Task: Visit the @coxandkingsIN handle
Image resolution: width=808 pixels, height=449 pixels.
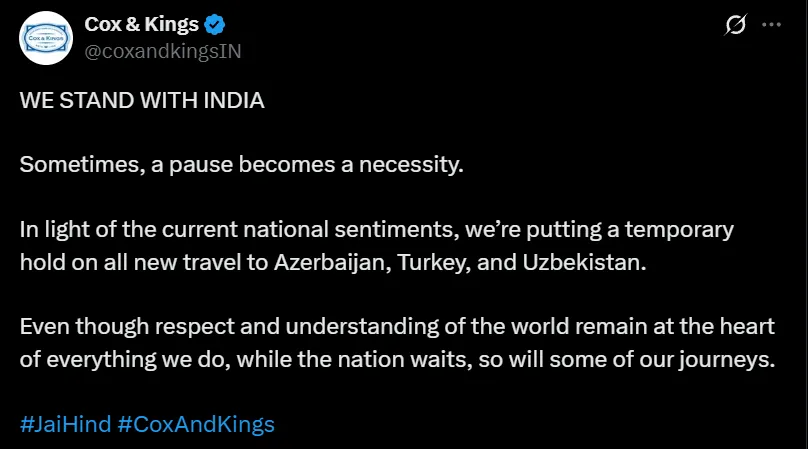Action: pos(163,51)
